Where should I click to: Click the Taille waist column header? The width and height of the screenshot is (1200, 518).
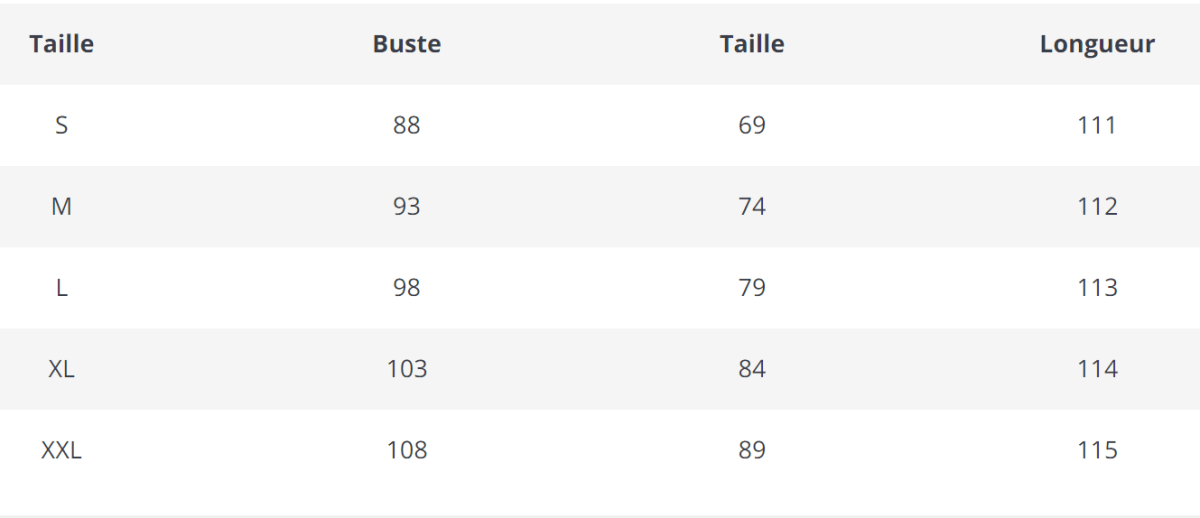click(x=752, y=44)
